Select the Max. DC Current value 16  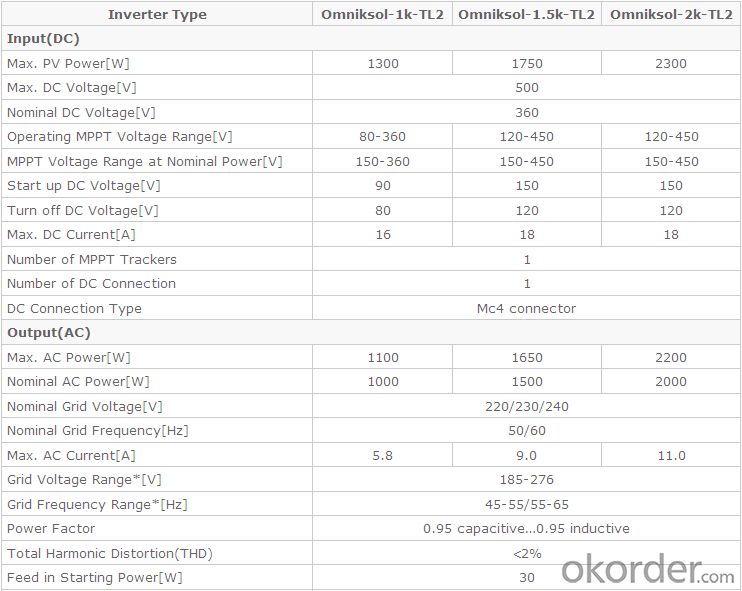point(383,235)
